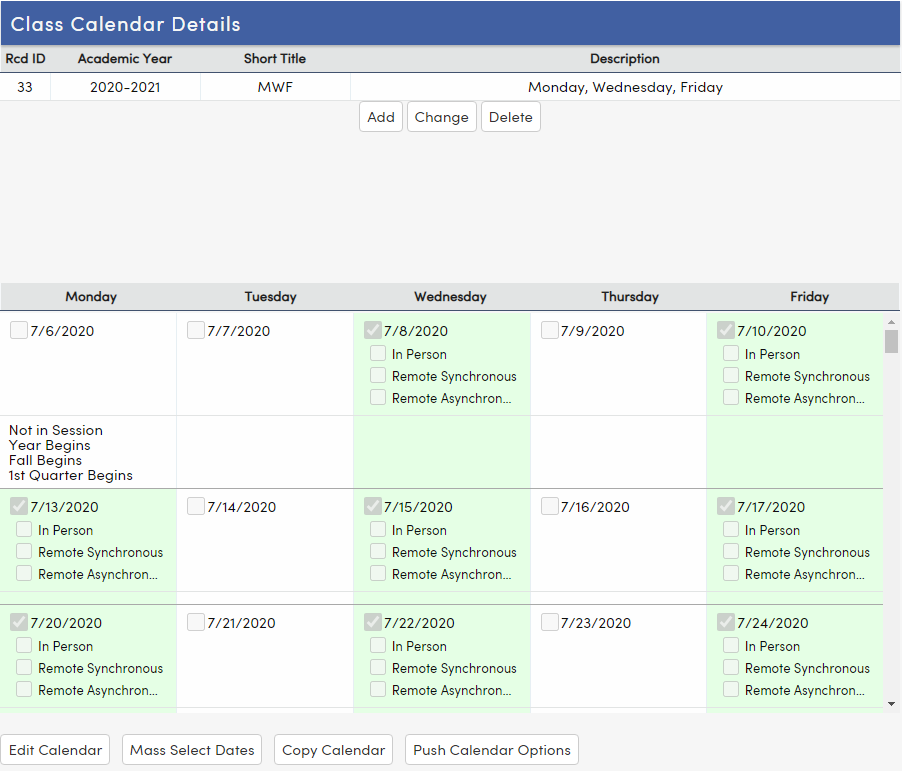902x771 pixels.
Task: Click the Change button
Action: tap(442, 117)
